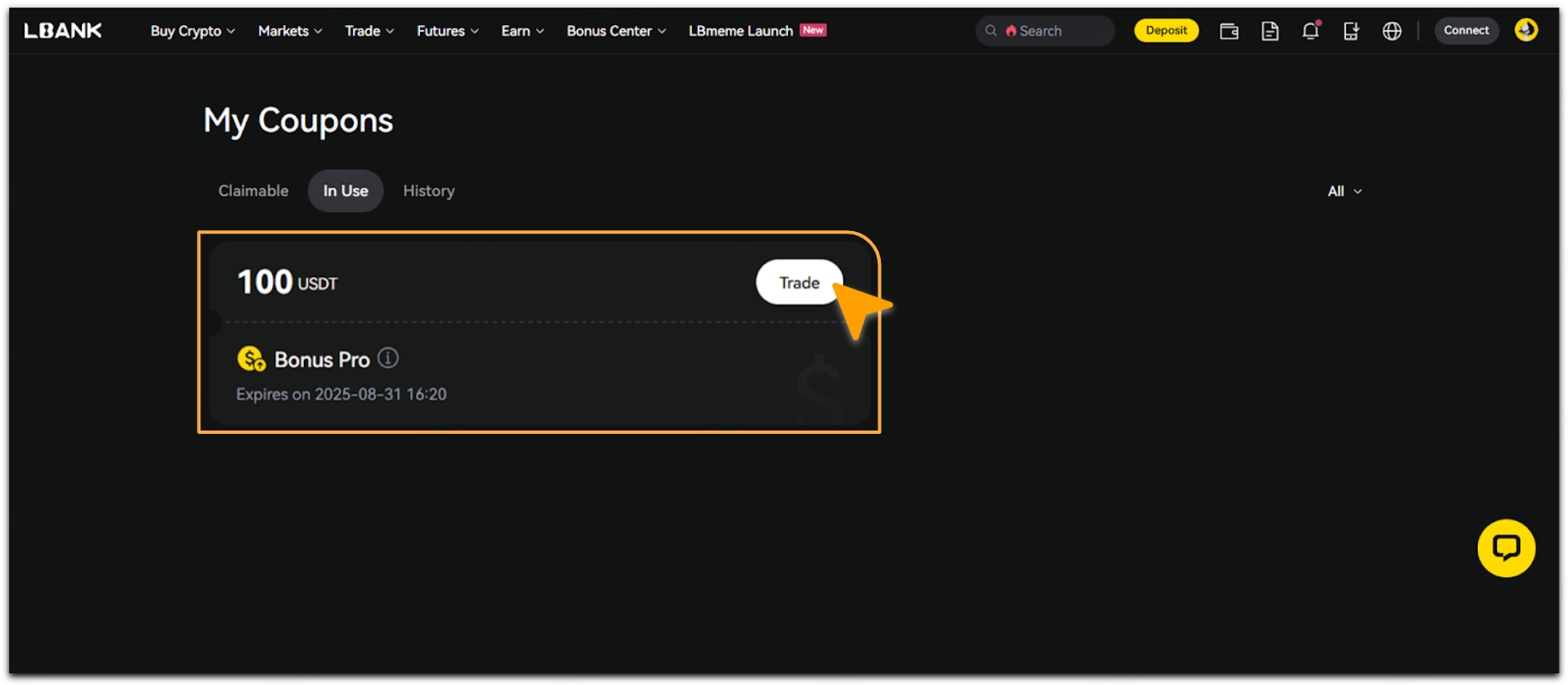Open the wallet icon in header
Image resolution: width=1568 pixels, height=685 pixels.
click(1228, 31)
